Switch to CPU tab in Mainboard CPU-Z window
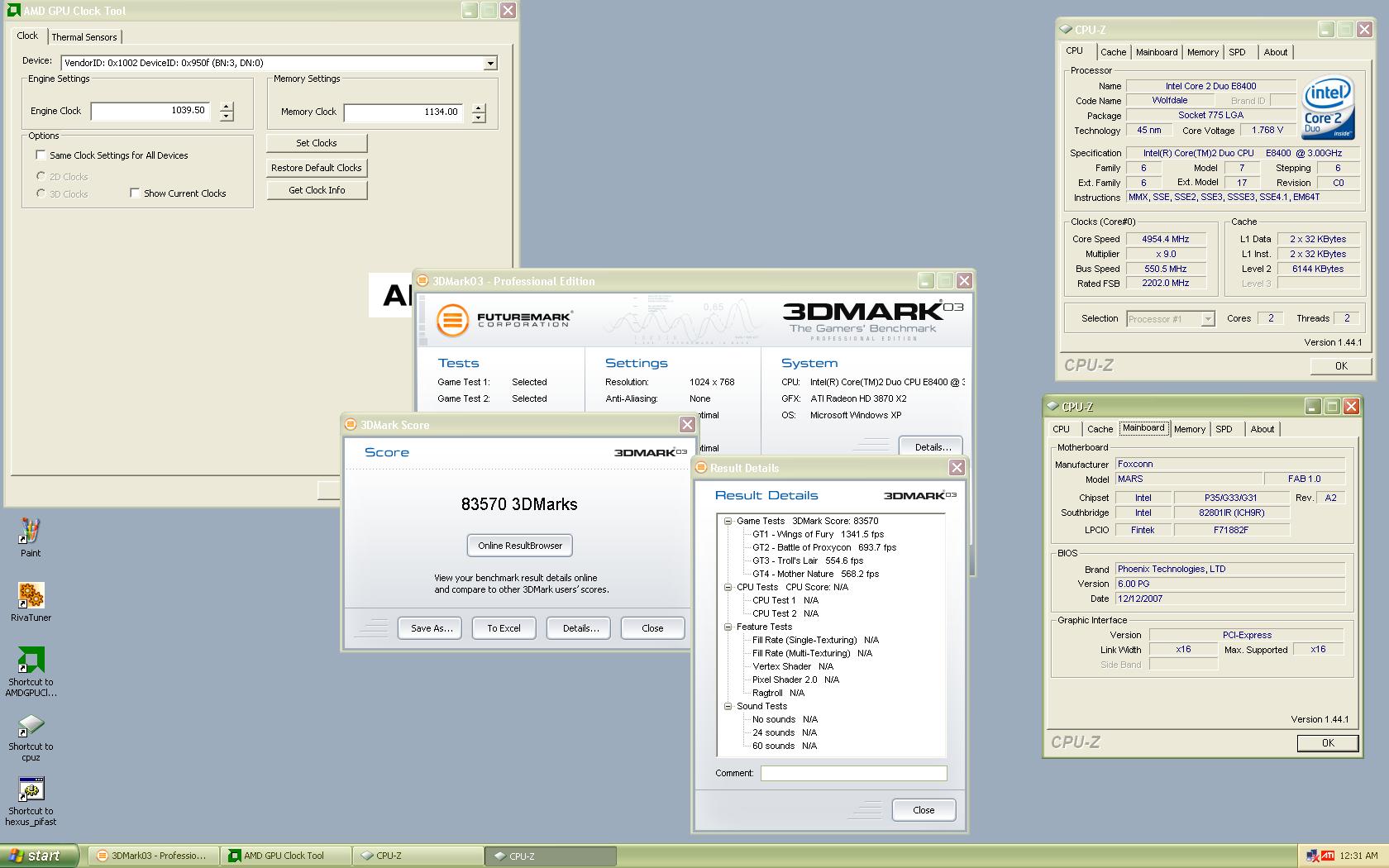 tap(1061, 429)
